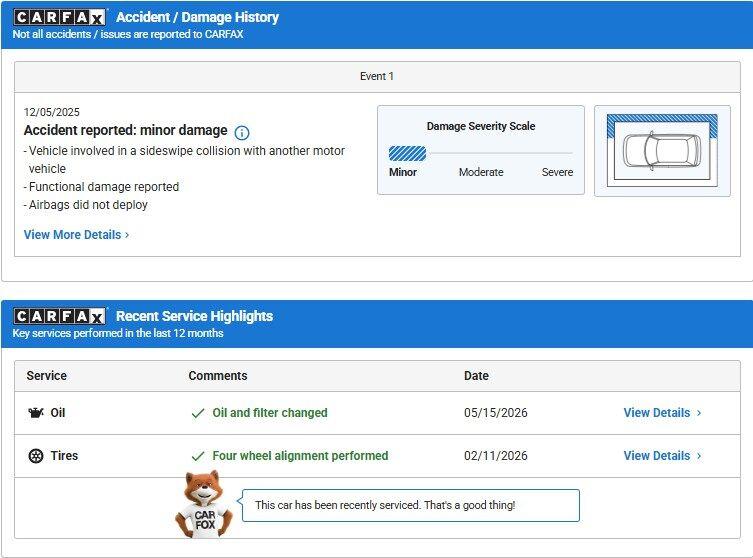Click 'Key services performed in the last 12 months'
The width and height of the screenshot is (753, 558).
(118, 333)
